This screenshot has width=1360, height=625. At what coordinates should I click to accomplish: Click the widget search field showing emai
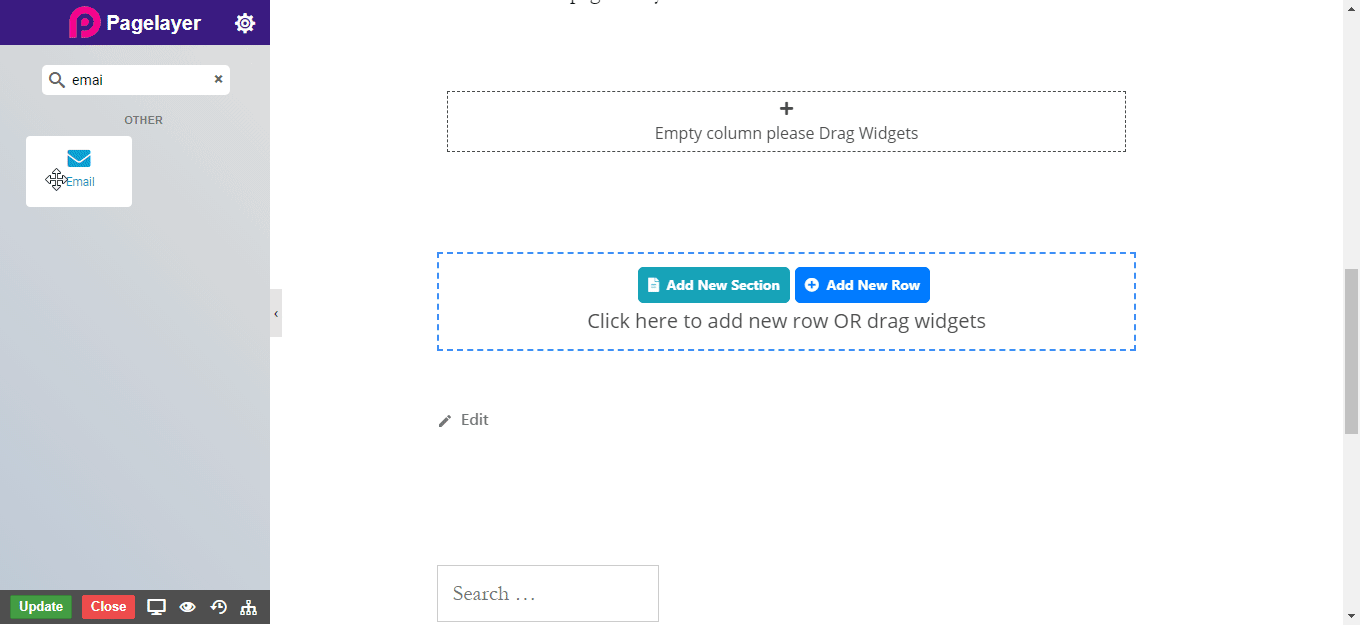130,79
